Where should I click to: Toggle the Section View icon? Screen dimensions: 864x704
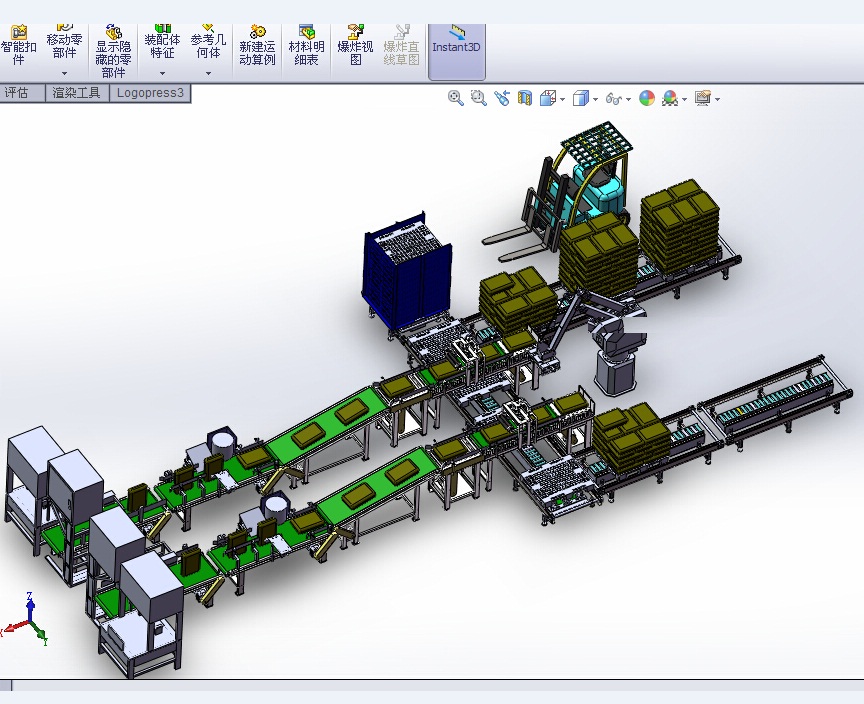click(x=524, y=98)
